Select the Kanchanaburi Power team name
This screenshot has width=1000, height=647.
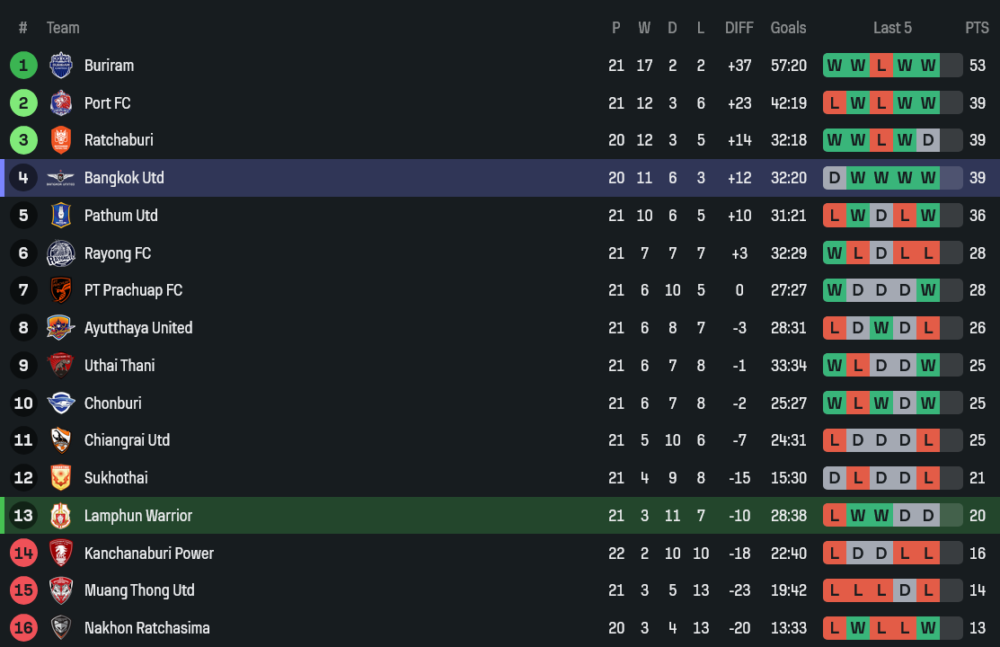click(149, 553)
